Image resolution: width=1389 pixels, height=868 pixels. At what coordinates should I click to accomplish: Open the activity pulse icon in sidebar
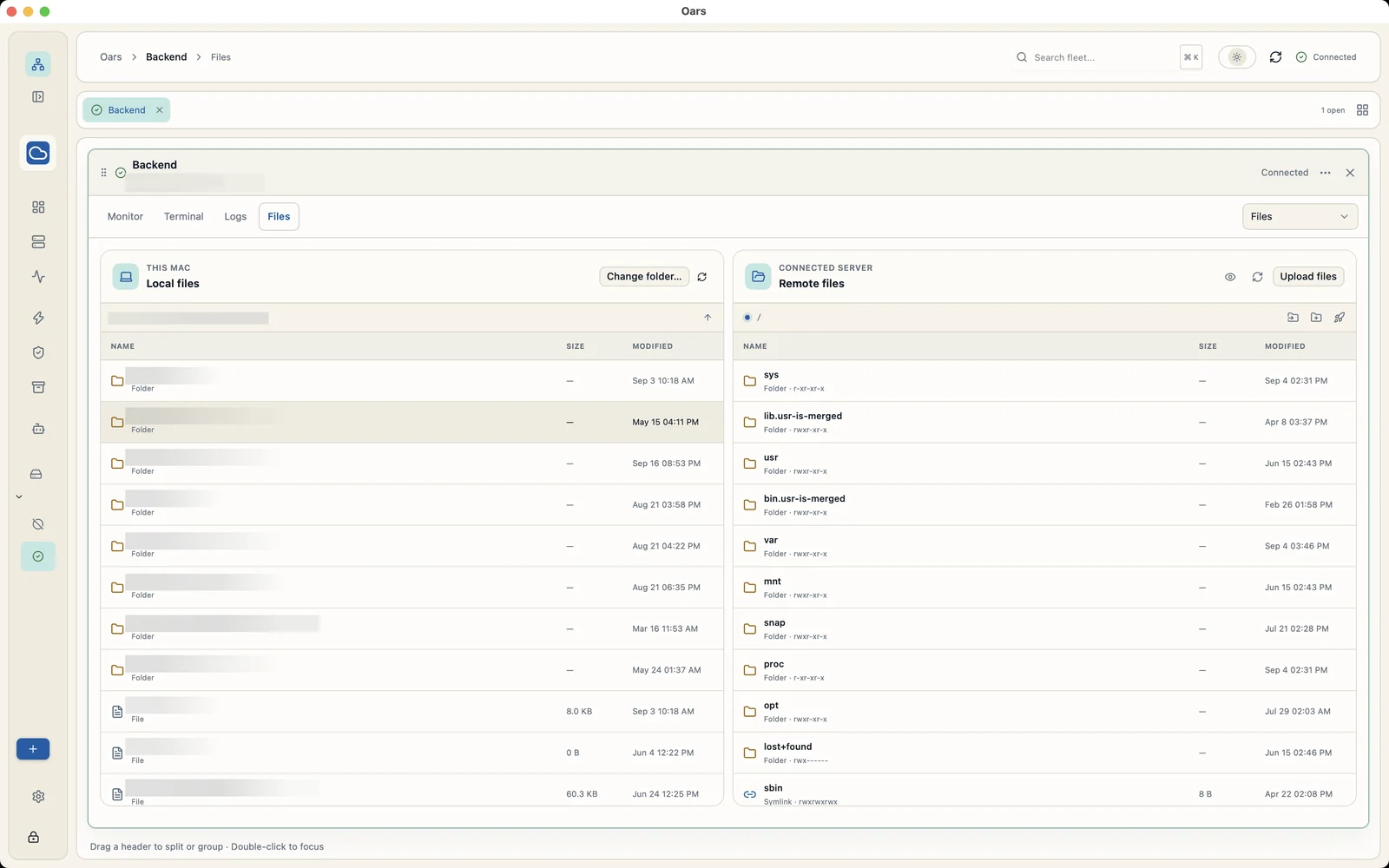tap(37, 277)
